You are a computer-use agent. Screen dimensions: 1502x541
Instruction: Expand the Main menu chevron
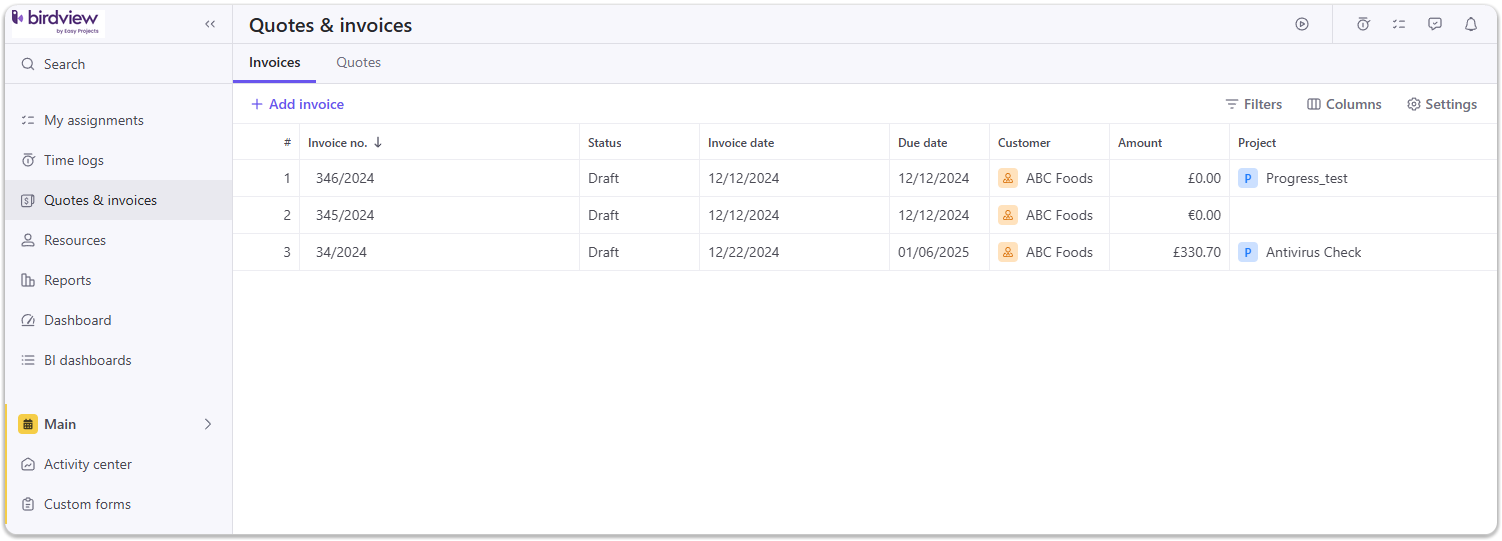click(208, 424)
